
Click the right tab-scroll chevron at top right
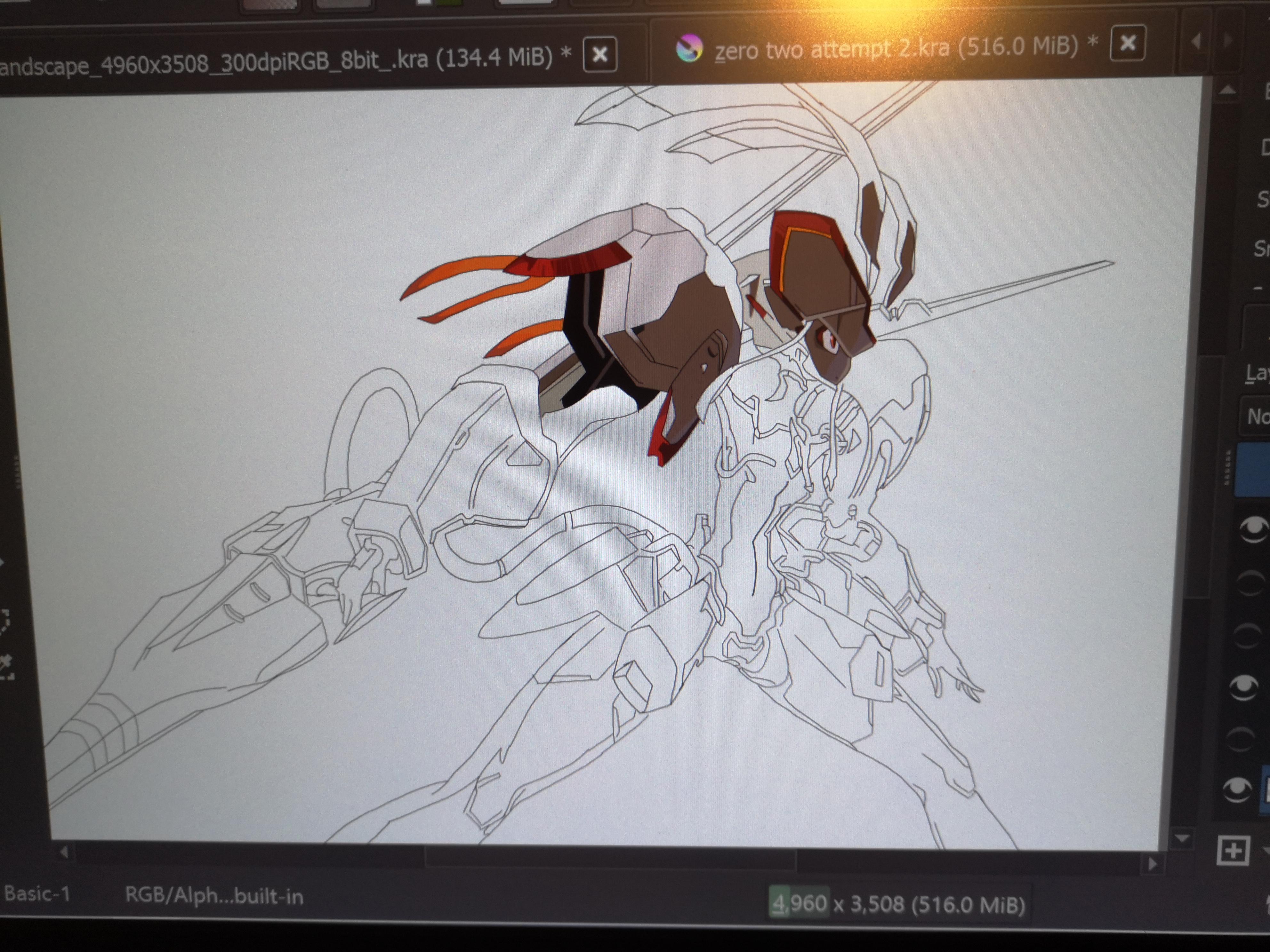[x=1229, y=40]
